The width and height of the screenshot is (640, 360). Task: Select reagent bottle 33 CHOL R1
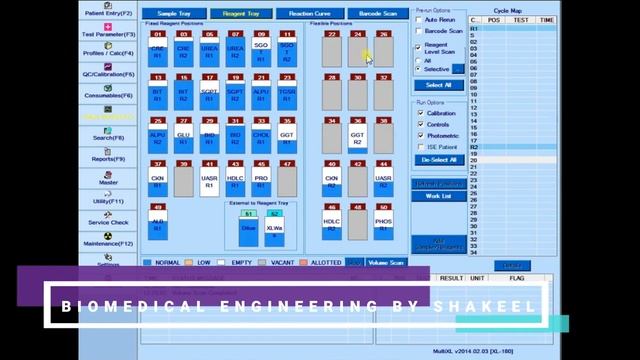(x=261, y=136)
